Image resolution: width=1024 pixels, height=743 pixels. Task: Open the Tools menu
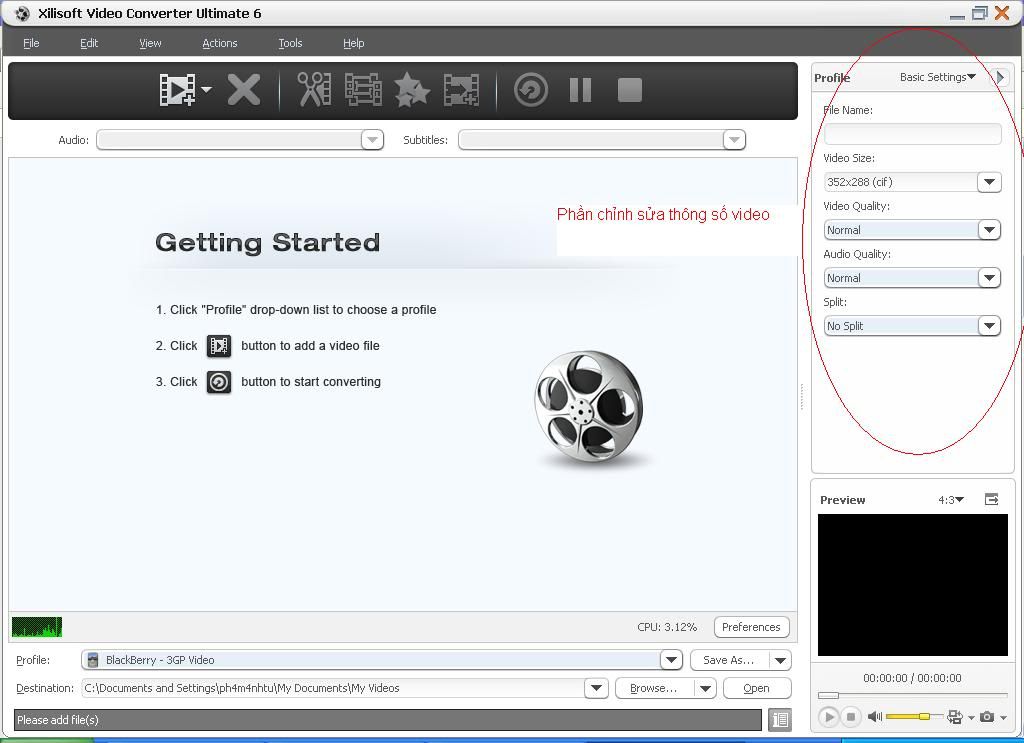tap(290, 43)
